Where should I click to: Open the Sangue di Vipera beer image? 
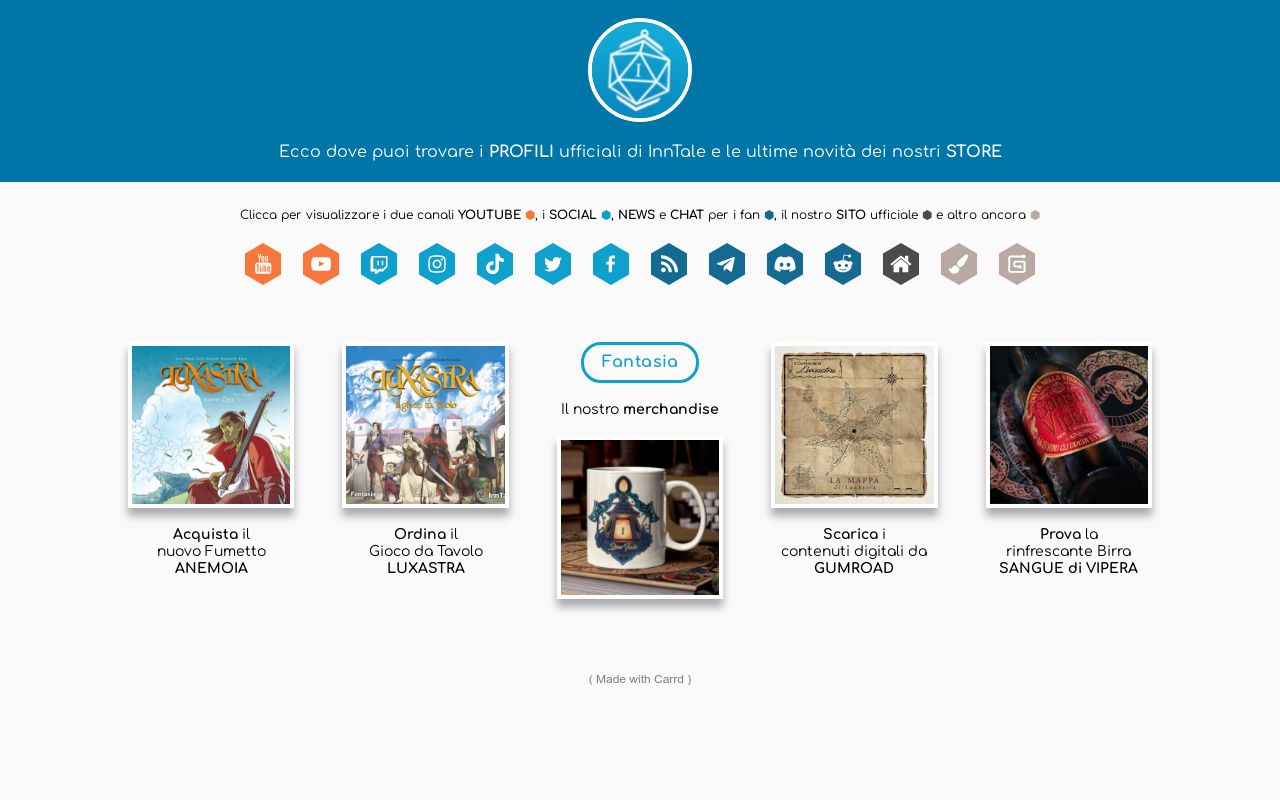[1069, 425]
